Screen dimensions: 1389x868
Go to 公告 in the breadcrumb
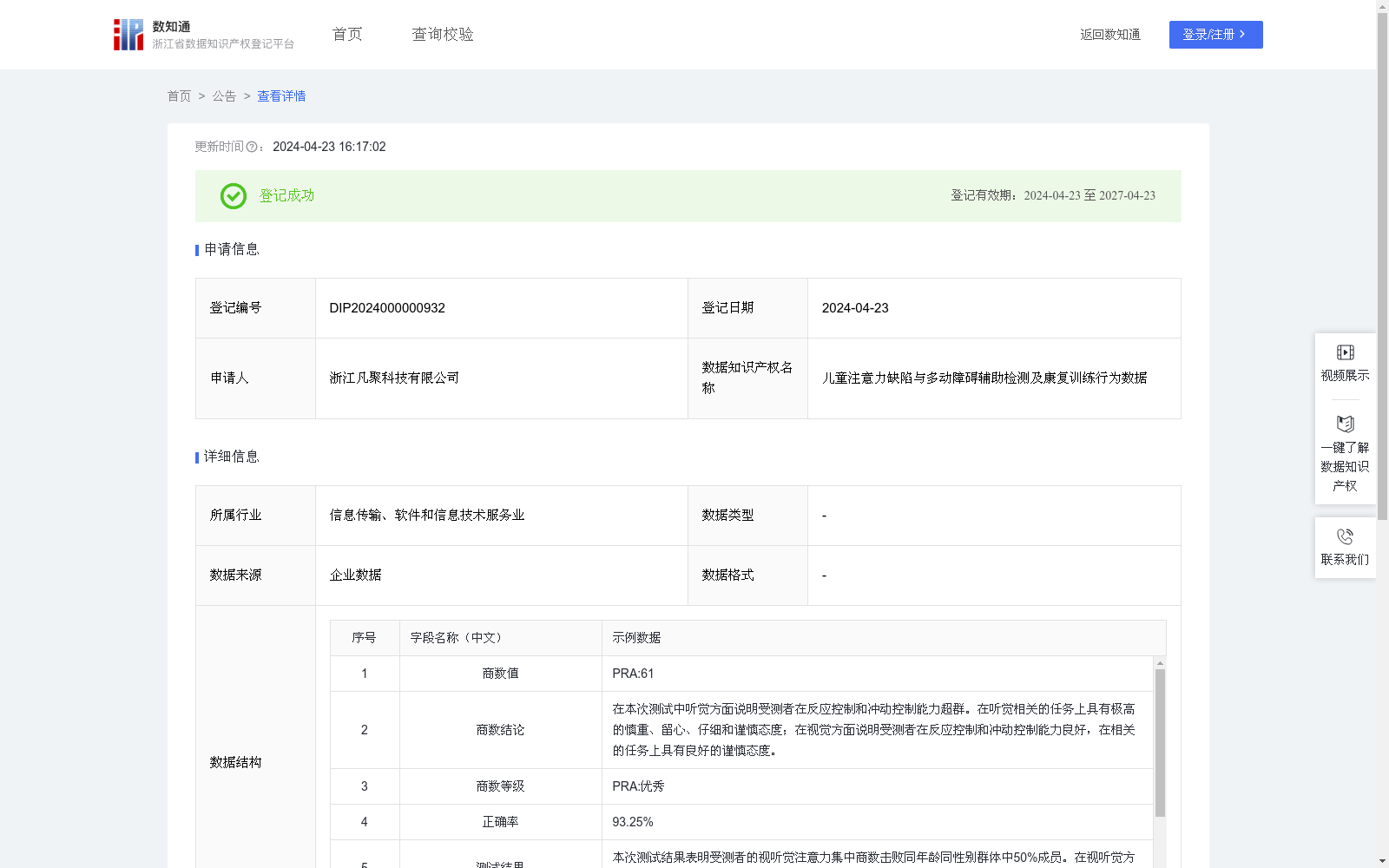pos(224,96)
